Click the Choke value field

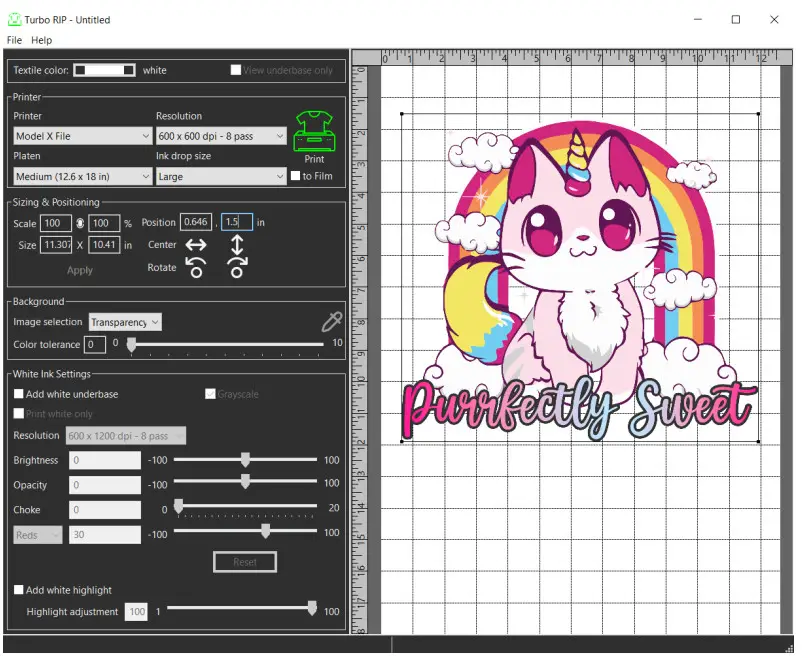(105, 510)
